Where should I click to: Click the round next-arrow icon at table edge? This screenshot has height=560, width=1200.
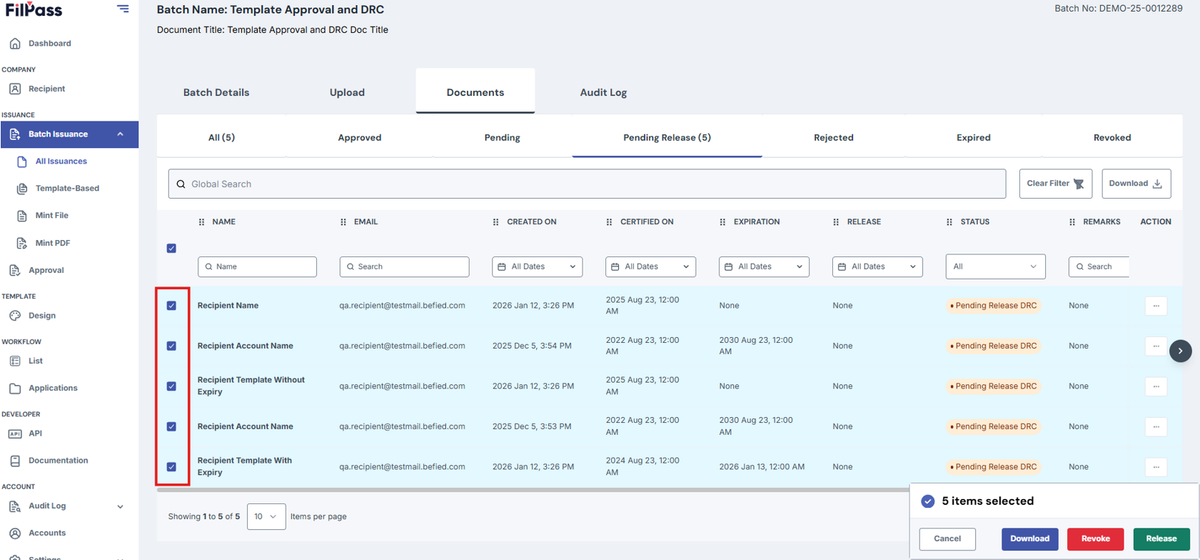pyautogui.click(x=1181, y=351)
